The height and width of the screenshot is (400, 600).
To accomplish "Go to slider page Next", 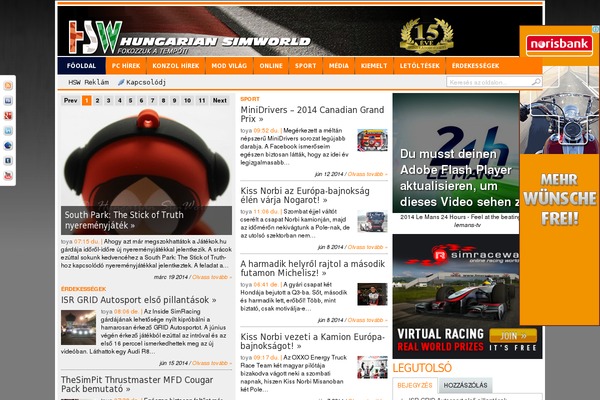I will point(220,100).
